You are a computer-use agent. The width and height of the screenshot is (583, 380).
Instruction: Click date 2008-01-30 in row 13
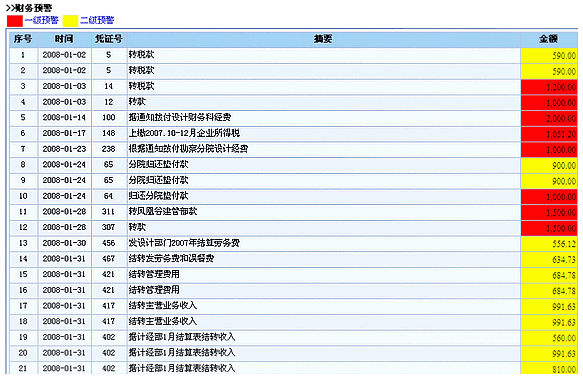[64, 243]
